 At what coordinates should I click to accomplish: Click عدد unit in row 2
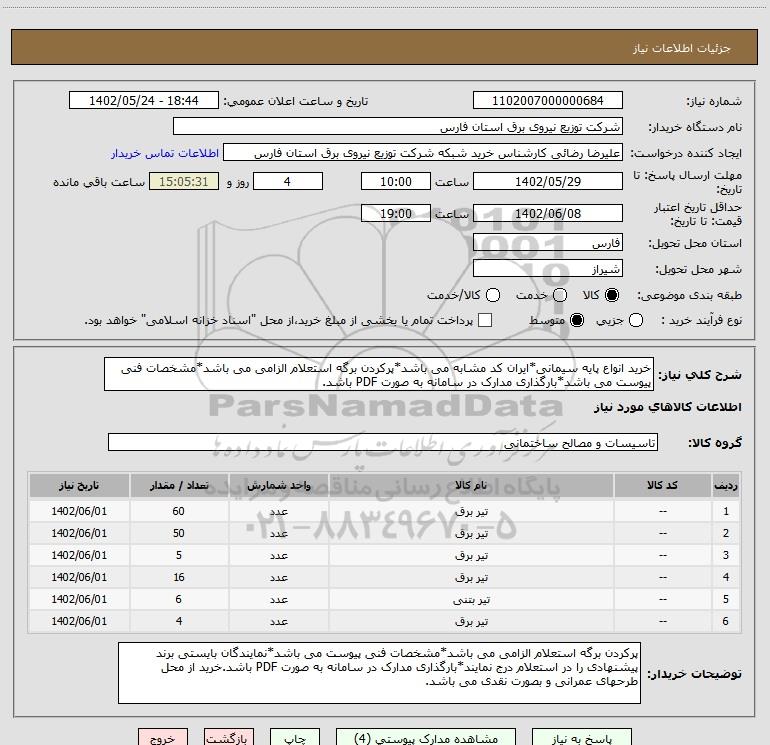pos(278,533)
